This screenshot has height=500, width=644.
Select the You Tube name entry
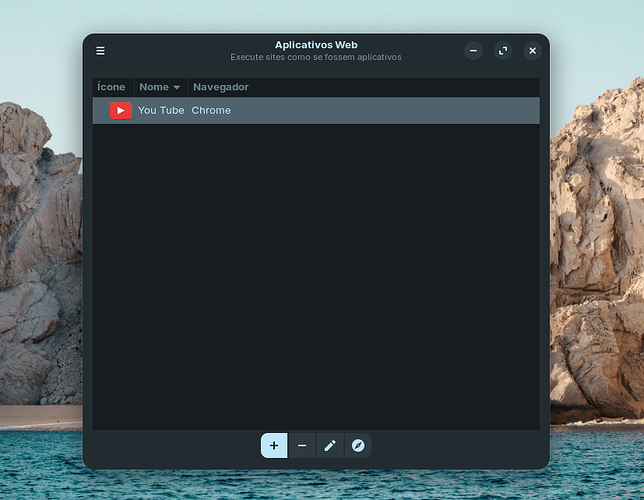click(x=160, y=110)
